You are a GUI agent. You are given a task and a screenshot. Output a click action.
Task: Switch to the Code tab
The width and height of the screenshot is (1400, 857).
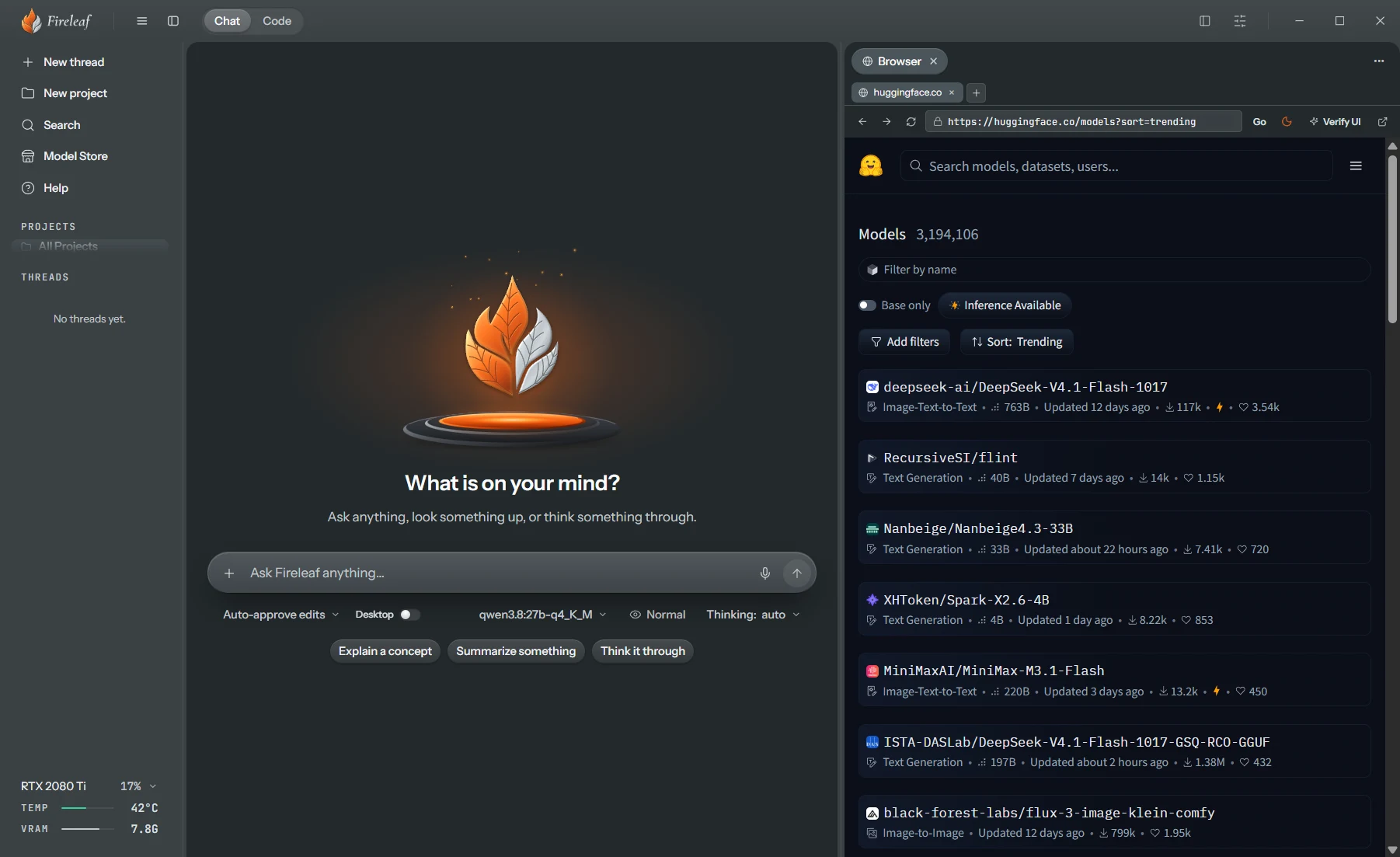pyautogui.click(x=277, y=21)
